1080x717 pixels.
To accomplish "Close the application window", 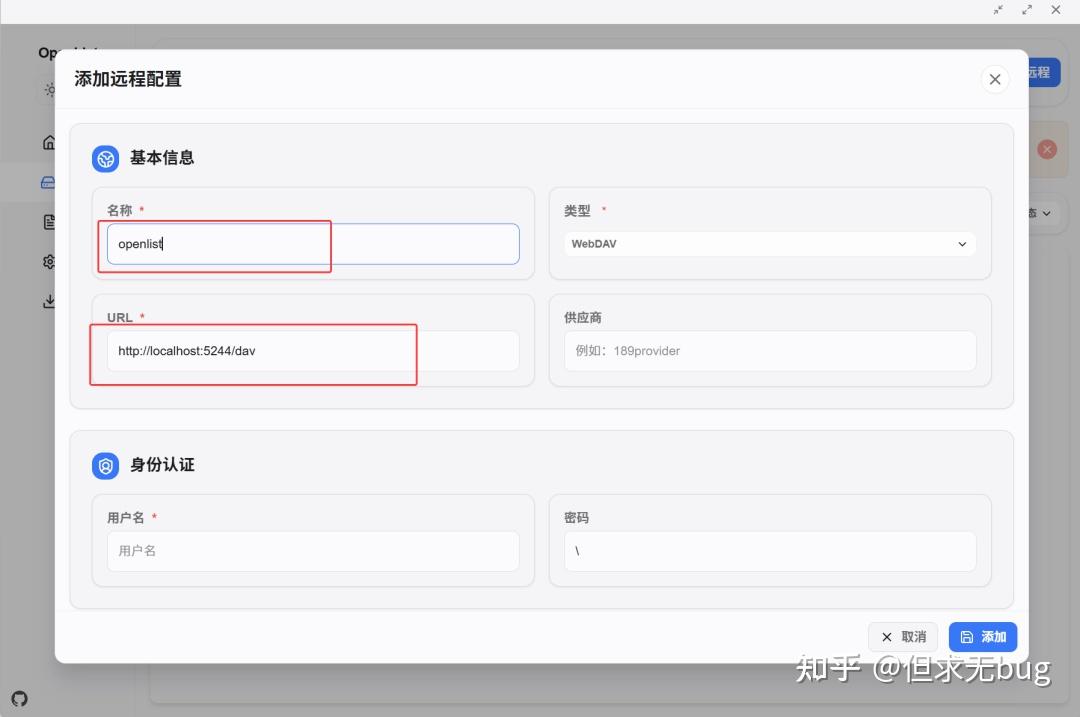I will pyautogui.click(x=1056, y=10).
